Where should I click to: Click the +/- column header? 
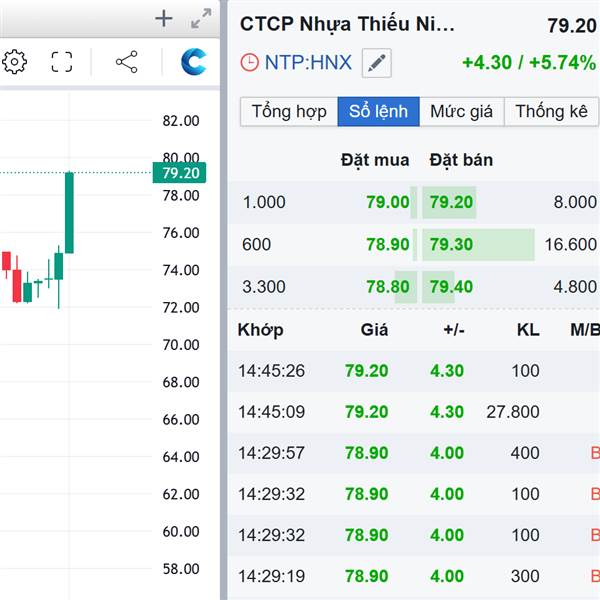pyautogui.click(x=454, y=330)
